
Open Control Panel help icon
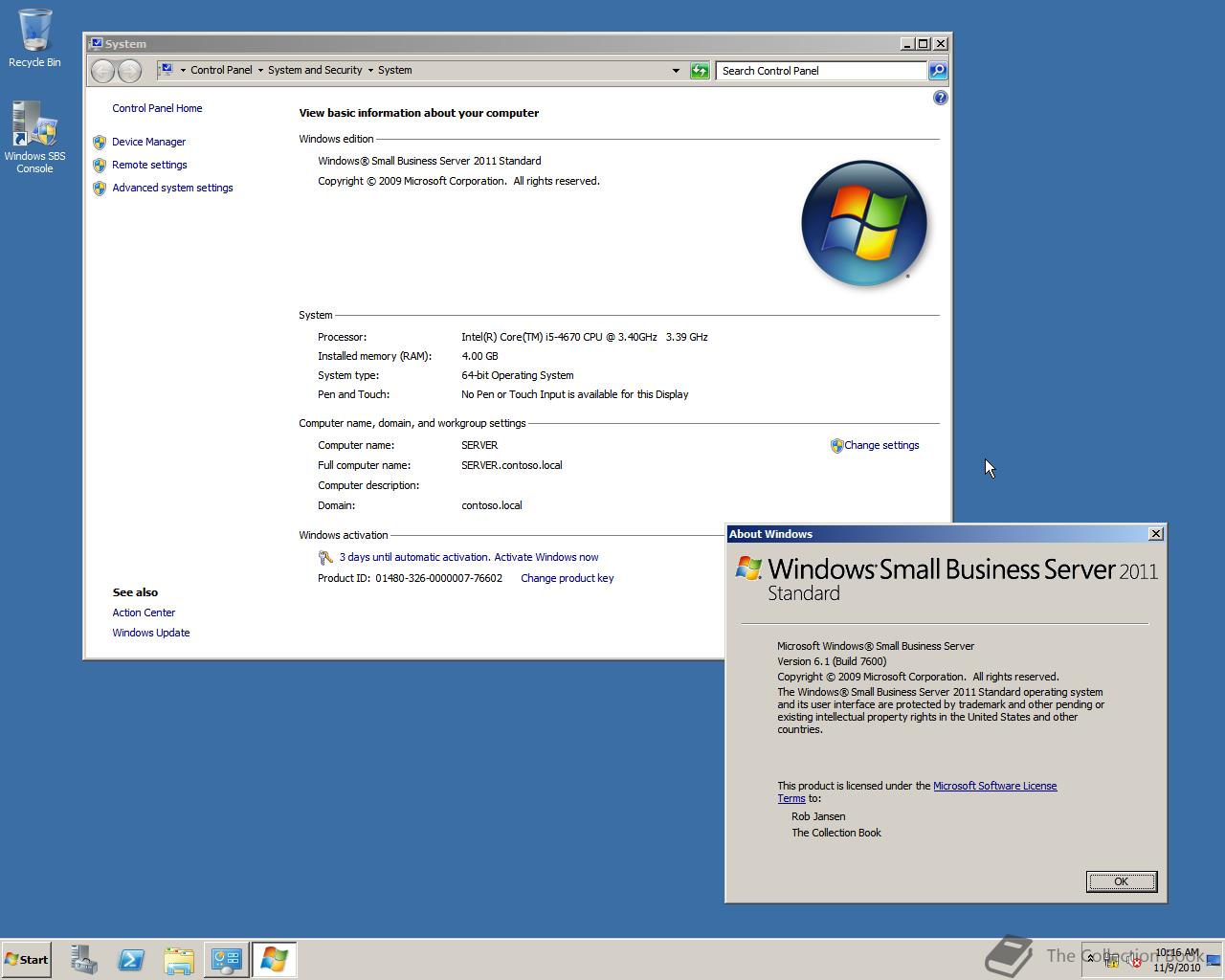(940, 98)
